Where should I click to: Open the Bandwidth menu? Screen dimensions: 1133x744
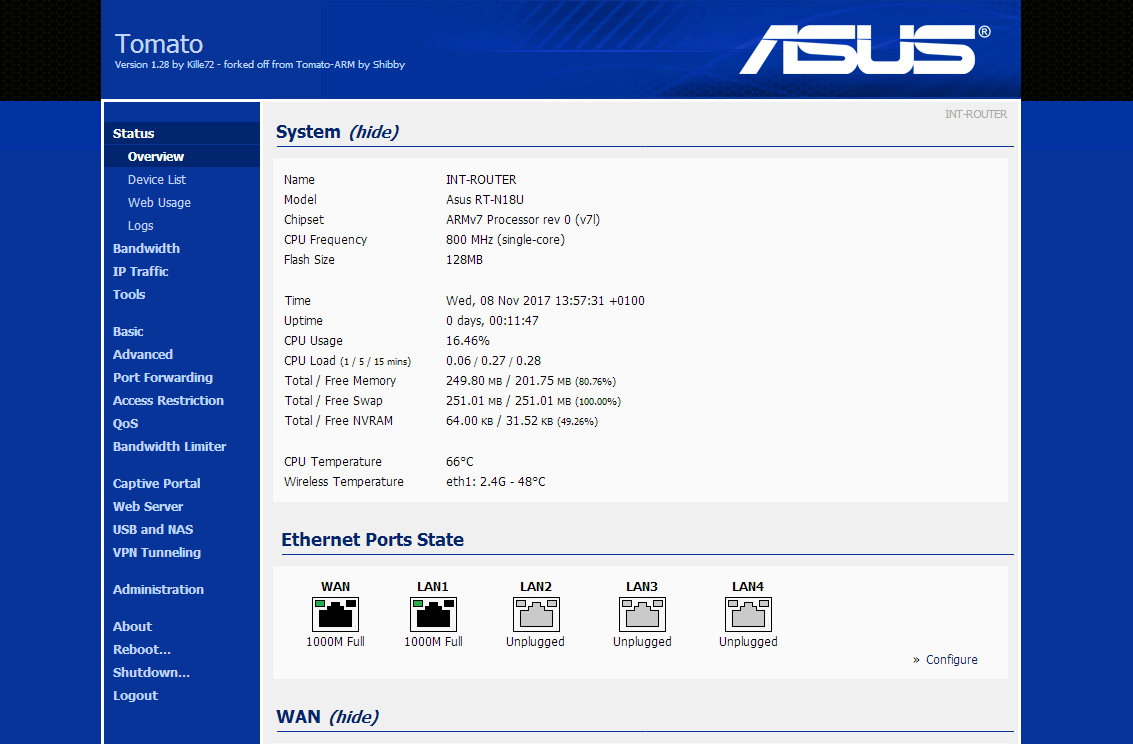[x=146, y=248]
